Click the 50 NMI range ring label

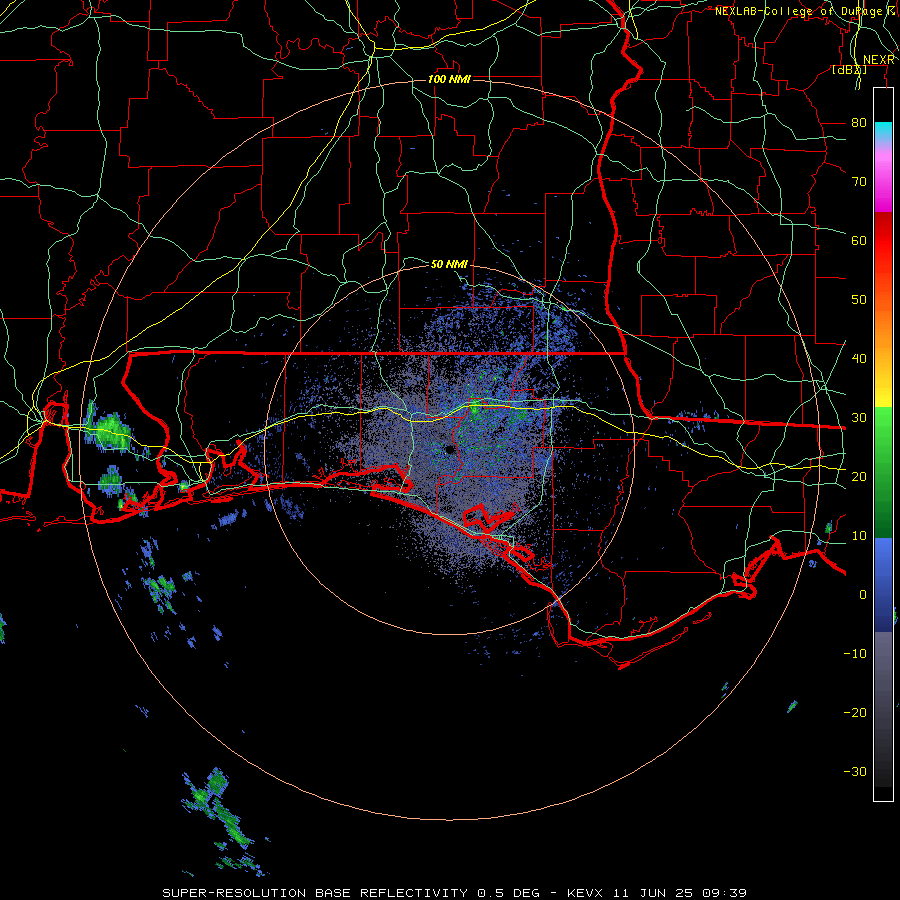pos(449,264)
